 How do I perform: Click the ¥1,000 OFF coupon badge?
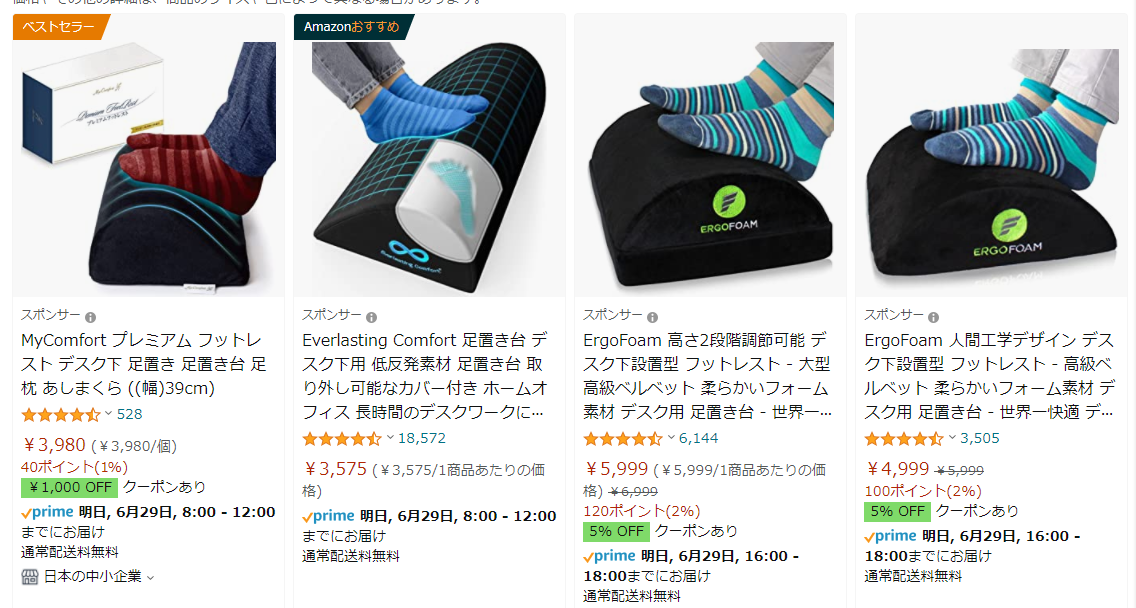[70, 487]
